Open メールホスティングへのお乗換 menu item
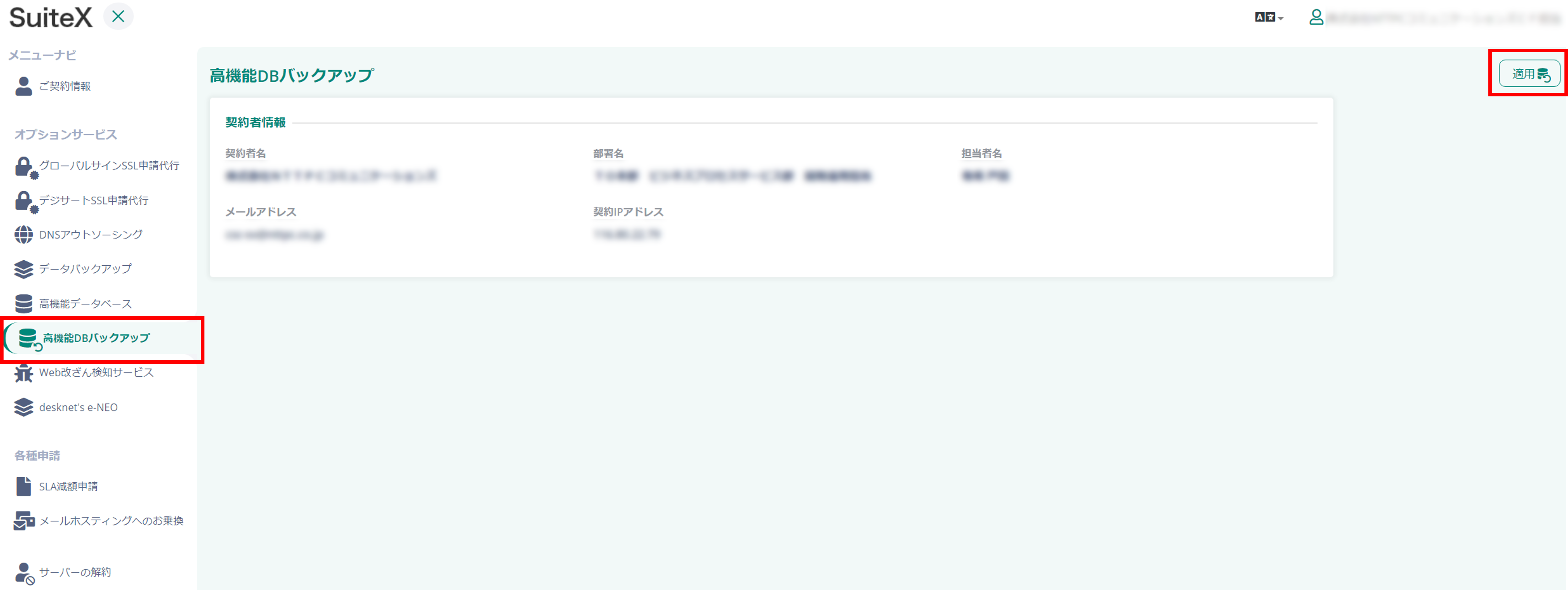Image resolution: width=1568 pixels, height=590 pixels. coord(111,521)
